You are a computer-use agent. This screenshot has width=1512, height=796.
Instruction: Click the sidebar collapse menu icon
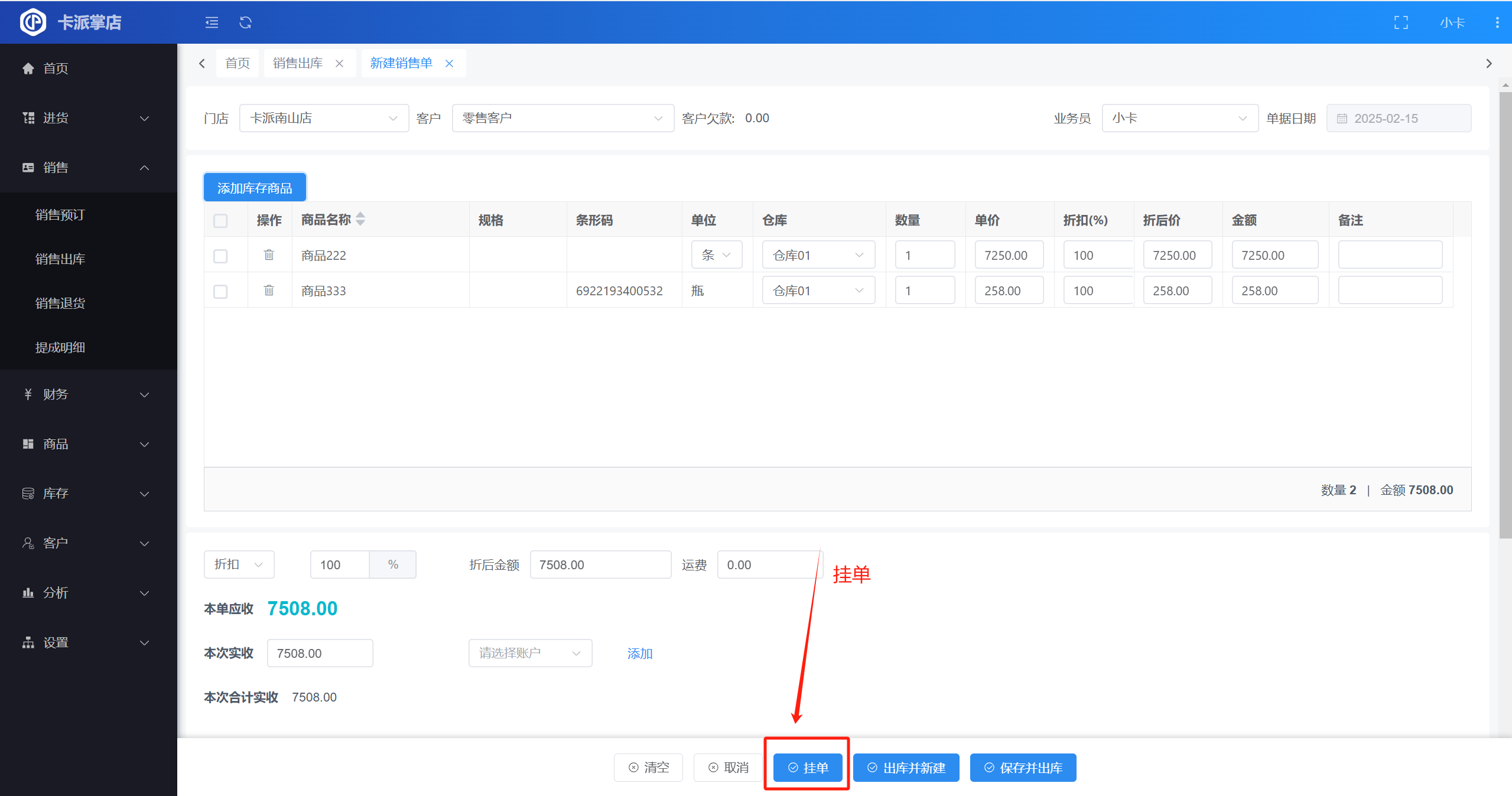[212, 22]
